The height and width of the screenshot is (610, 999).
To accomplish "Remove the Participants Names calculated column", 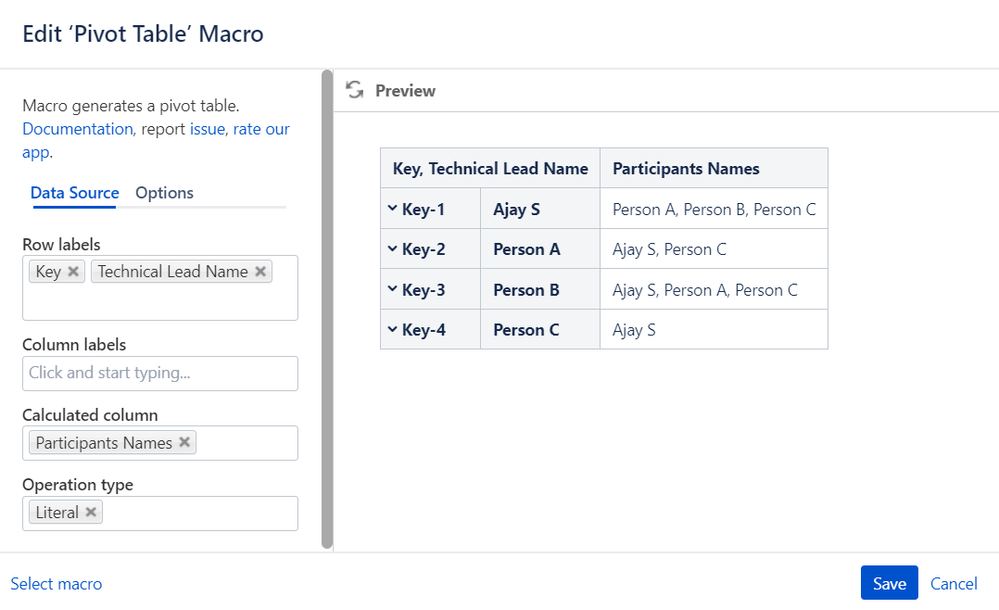I will (x=184, y=442).
